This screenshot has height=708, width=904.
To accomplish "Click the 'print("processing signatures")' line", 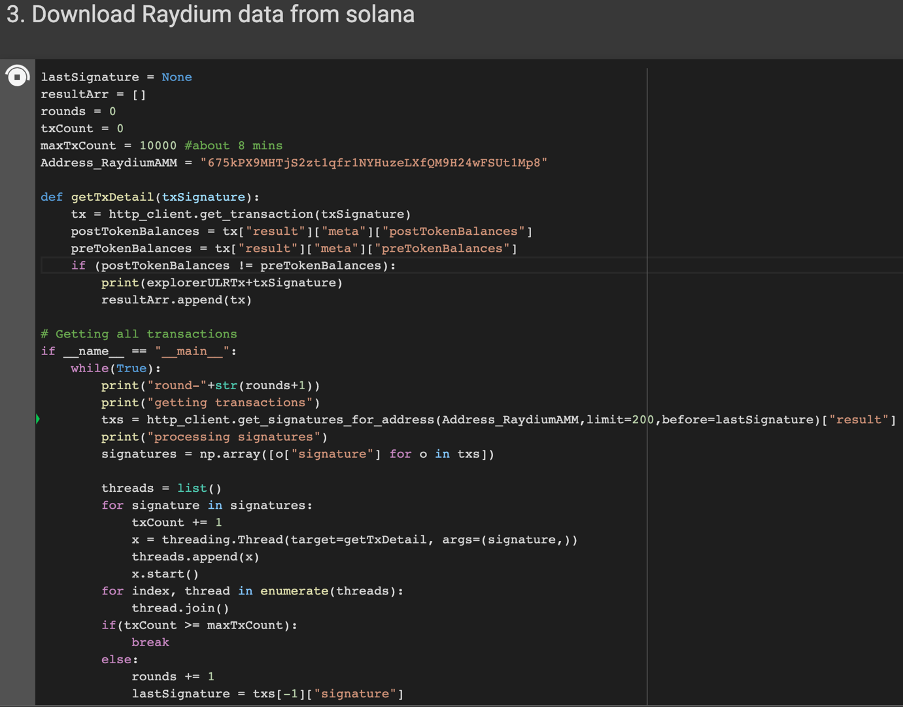I will (214, 437).
